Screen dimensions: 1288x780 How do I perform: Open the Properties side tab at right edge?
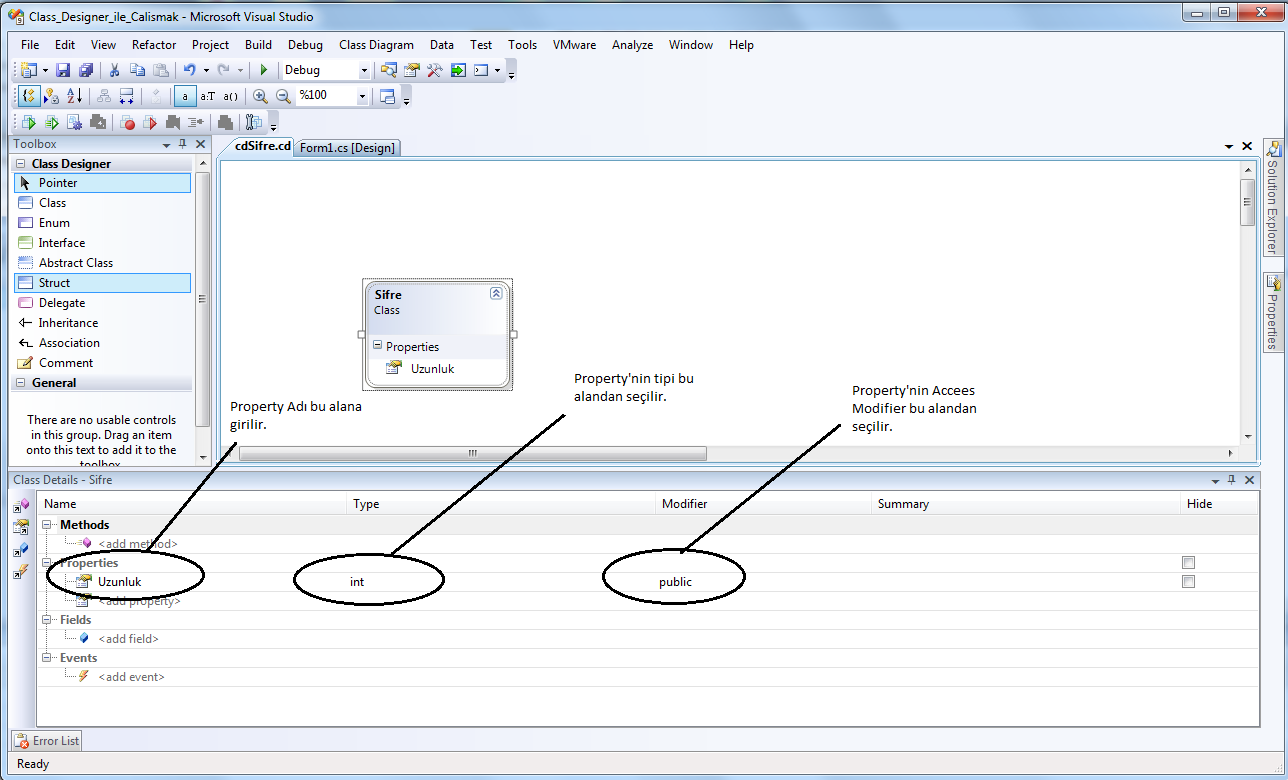pos(1273,312)
